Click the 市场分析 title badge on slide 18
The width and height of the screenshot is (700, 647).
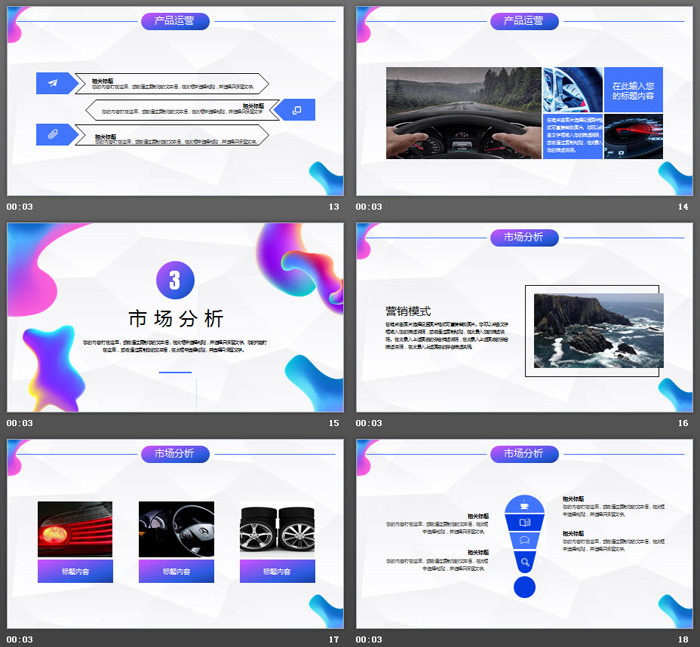coord(524,454)
